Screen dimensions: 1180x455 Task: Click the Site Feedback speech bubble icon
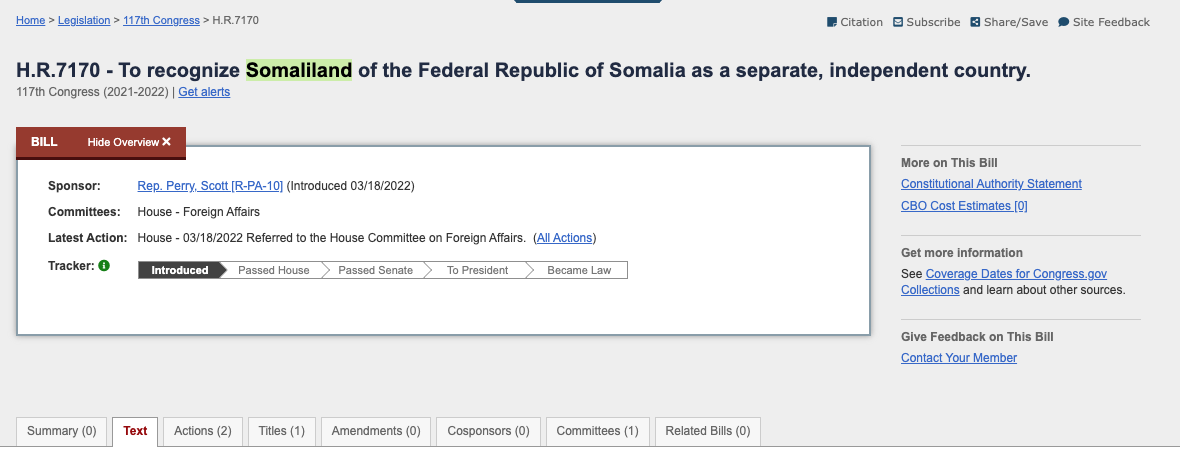(1063, 22)
